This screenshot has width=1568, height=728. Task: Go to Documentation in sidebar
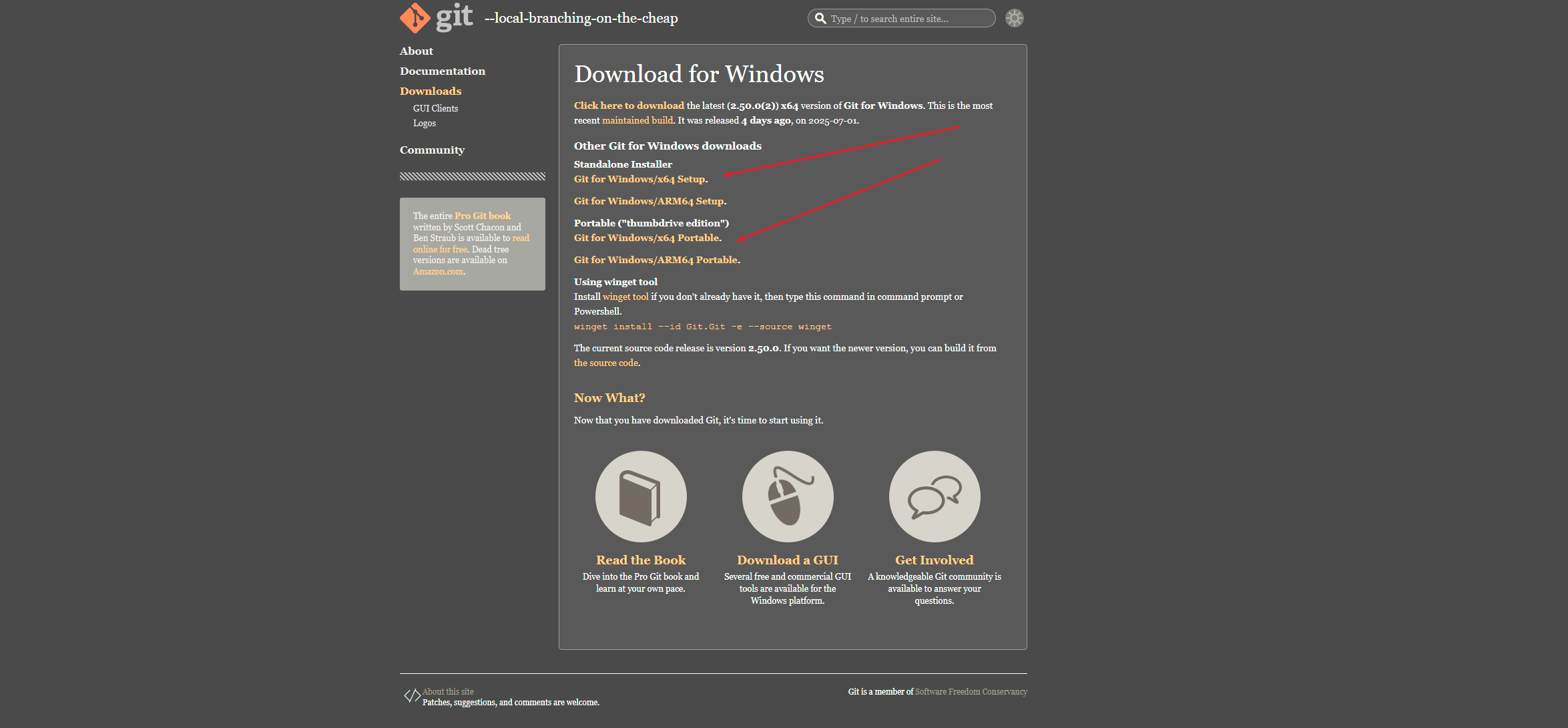pyautogui.click(x=442, y=71)
